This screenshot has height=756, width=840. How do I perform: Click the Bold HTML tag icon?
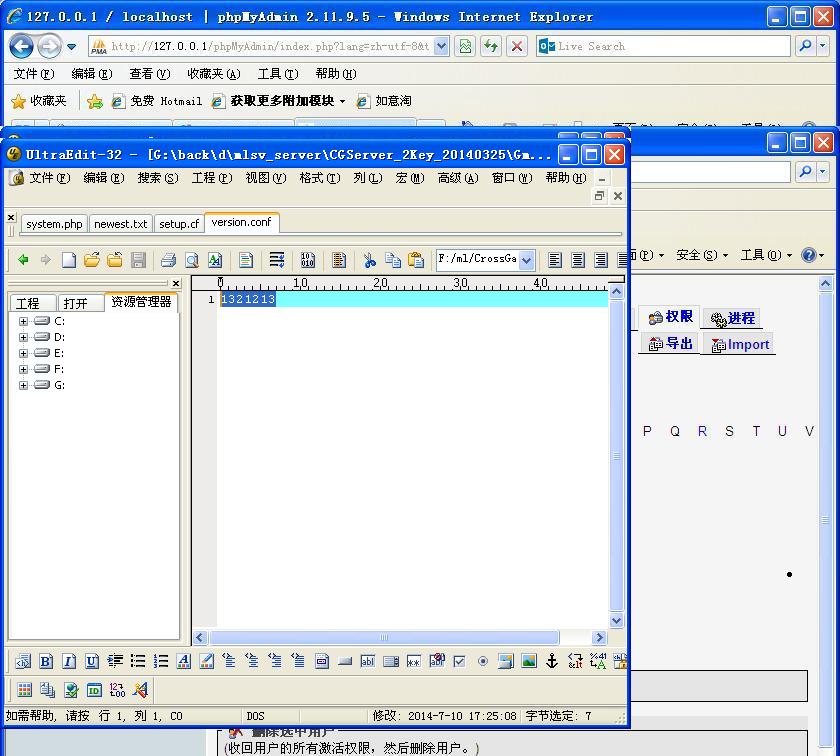pyautogui.click(x=45, y=661)
